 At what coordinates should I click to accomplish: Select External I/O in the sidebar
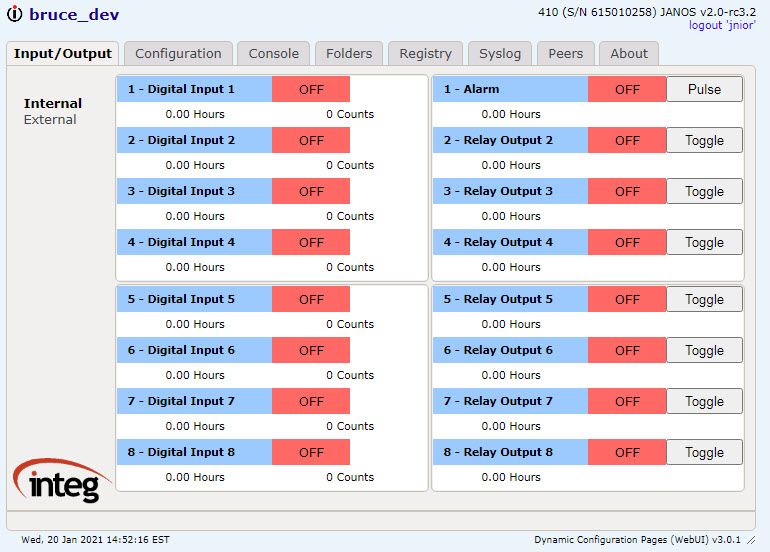pos(50,119)
